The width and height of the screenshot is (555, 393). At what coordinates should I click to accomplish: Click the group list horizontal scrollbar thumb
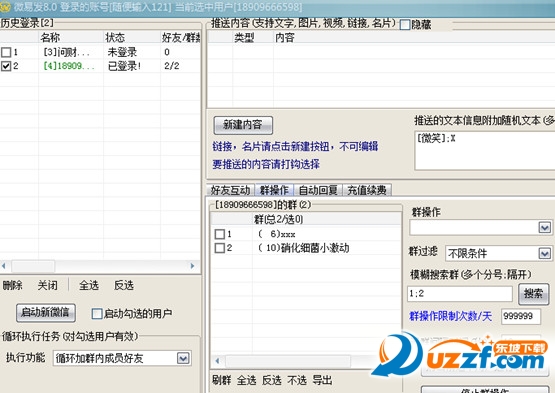tap(288, 361)
